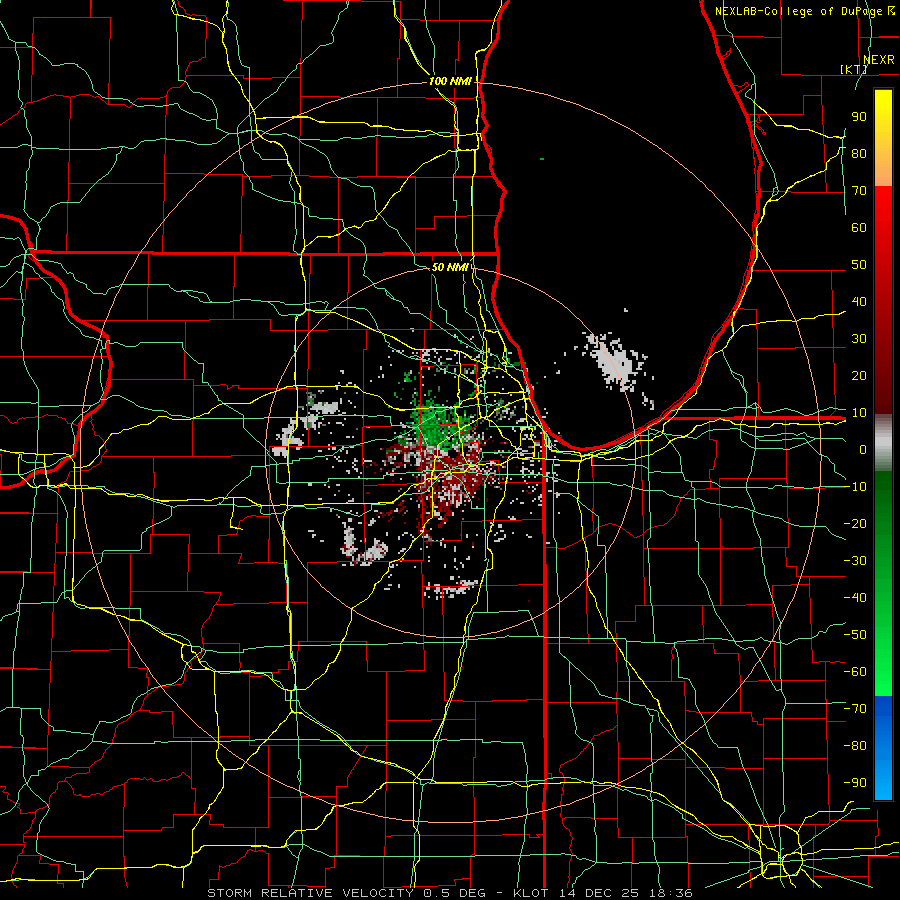
Task: Click the -70 value on the velocity scale
Action: coord(855,709)
